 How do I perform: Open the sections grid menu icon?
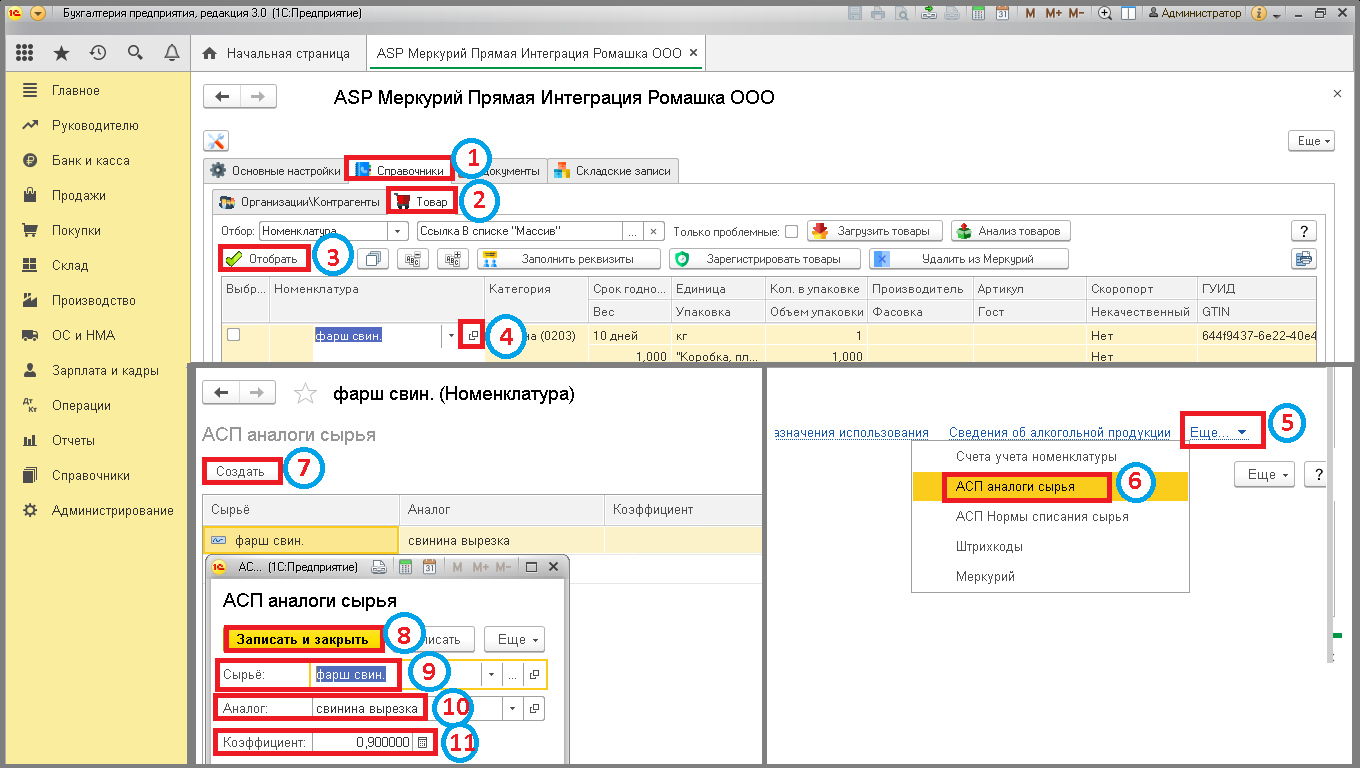pos(25,53)
